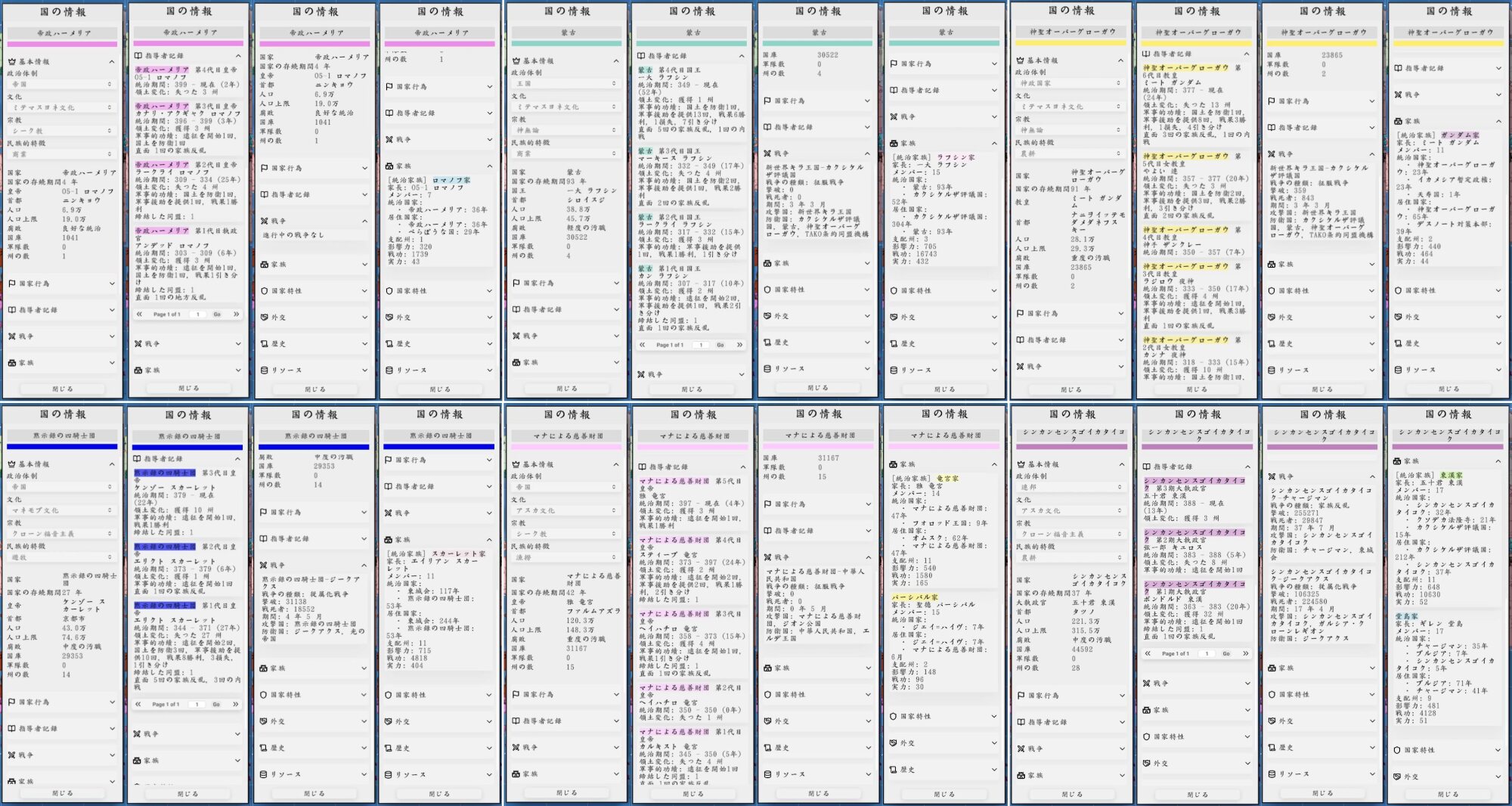Click yellow color bar in 神聖オーバーグローガ 基本情報 panel
The image size is (1512, 806).
(x=1070, y=43)
